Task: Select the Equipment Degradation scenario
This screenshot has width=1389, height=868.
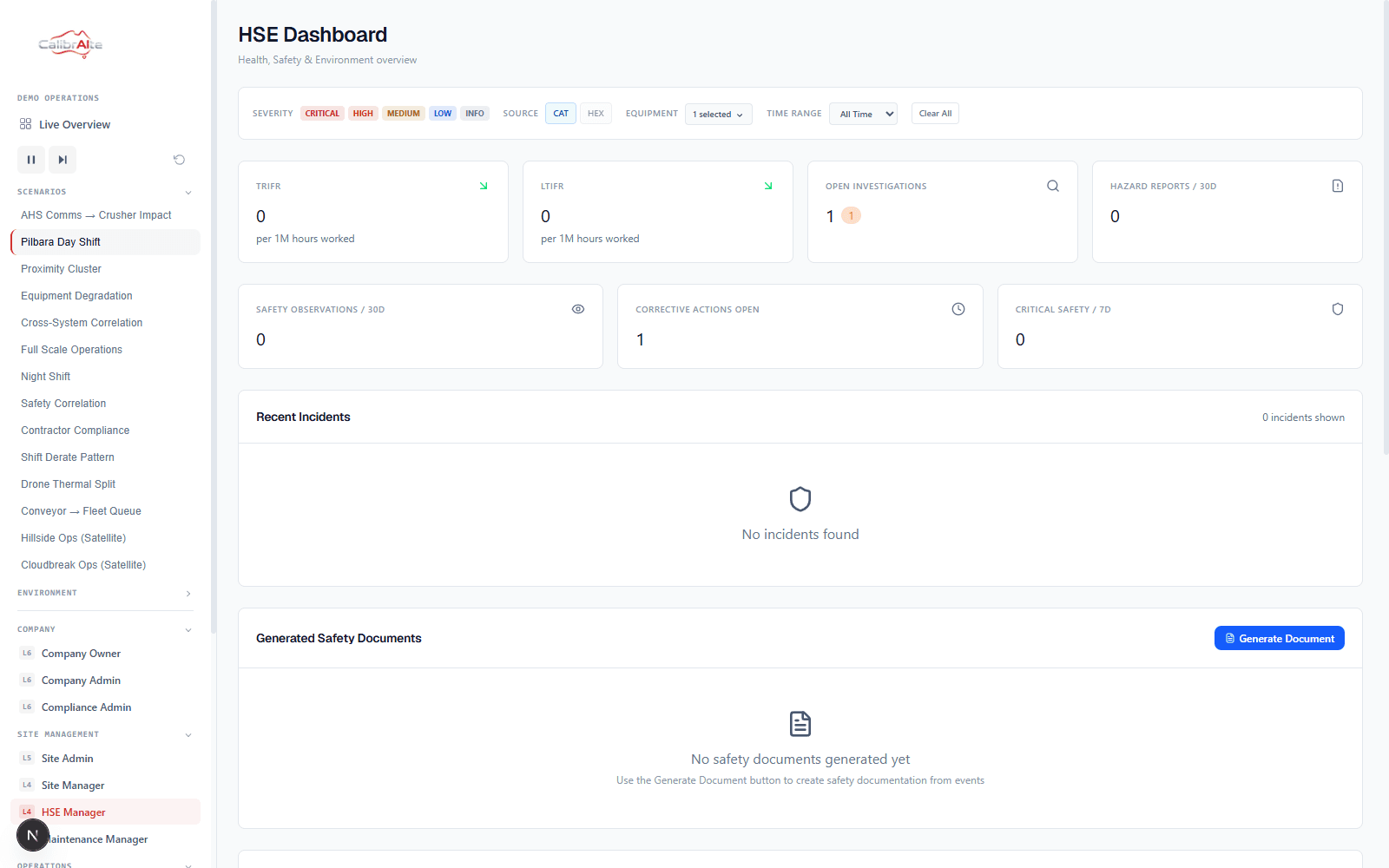Action: (x=105, y=296)
